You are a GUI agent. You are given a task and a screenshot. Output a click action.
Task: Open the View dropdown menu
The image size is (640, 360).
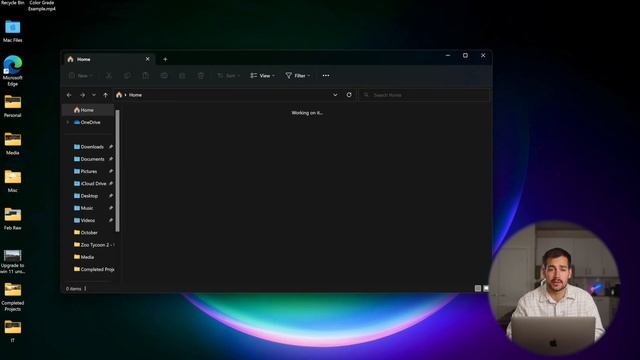click(262, 76)
